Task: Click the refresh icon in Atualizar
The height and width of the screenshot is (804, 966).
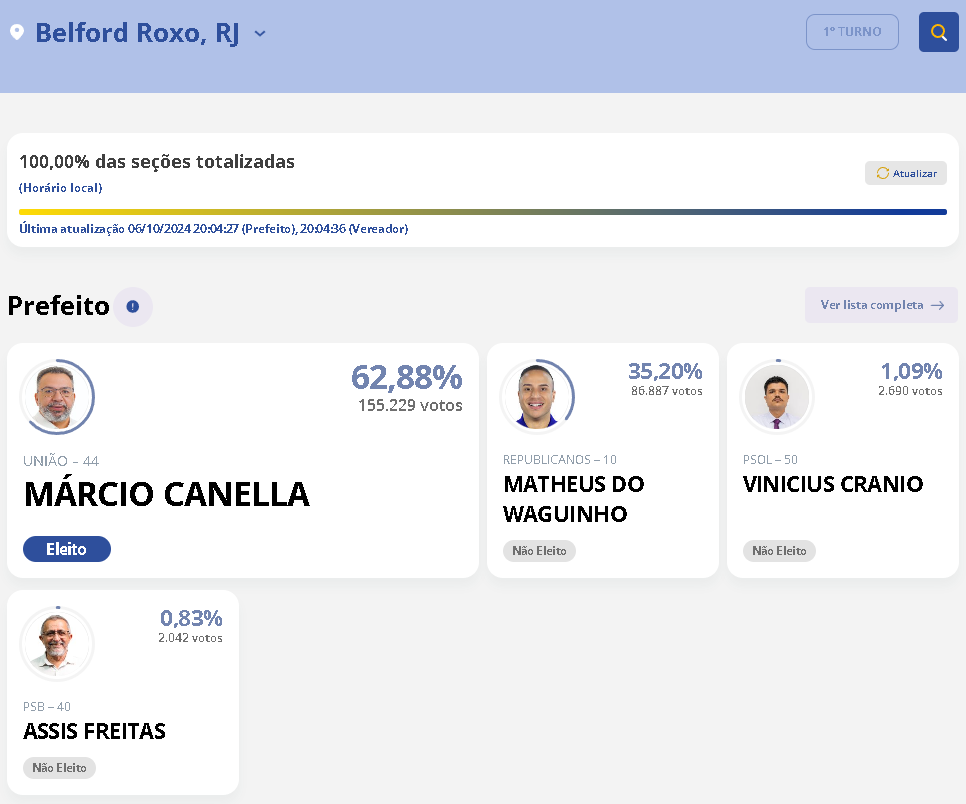Action: tap(883, 173)
